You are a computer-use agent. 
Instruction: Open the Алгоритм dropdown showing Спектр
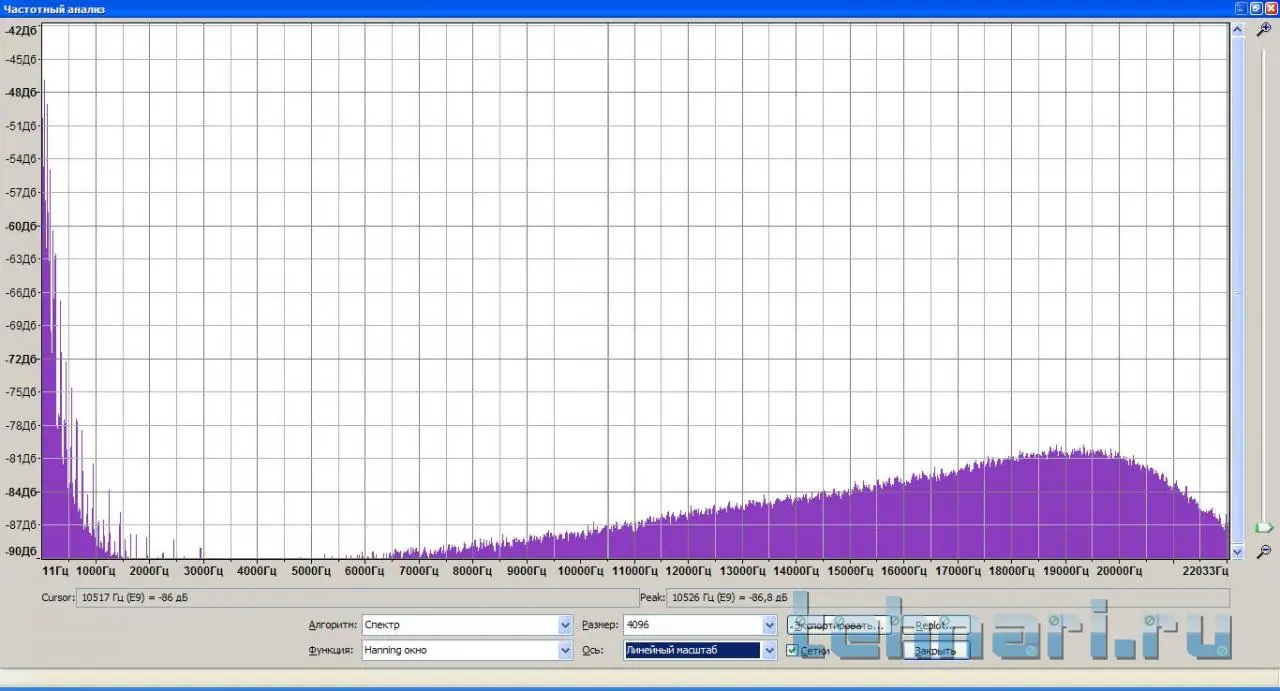click(564, 625)
